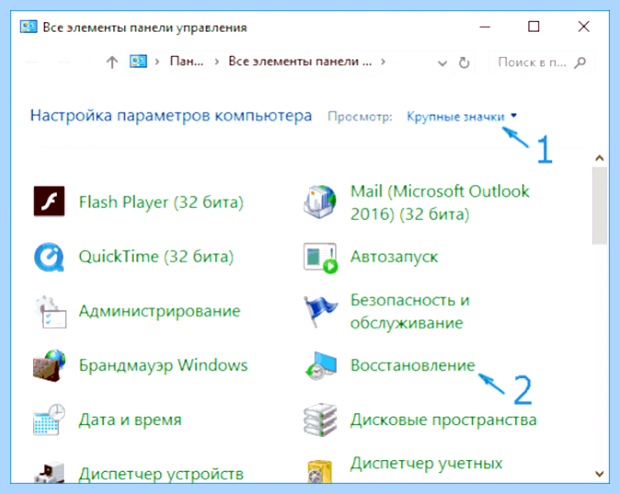This screenshot has height=494, width=620.
Task: Click the window title bar Control Panel icon
Action: point(28,27)
